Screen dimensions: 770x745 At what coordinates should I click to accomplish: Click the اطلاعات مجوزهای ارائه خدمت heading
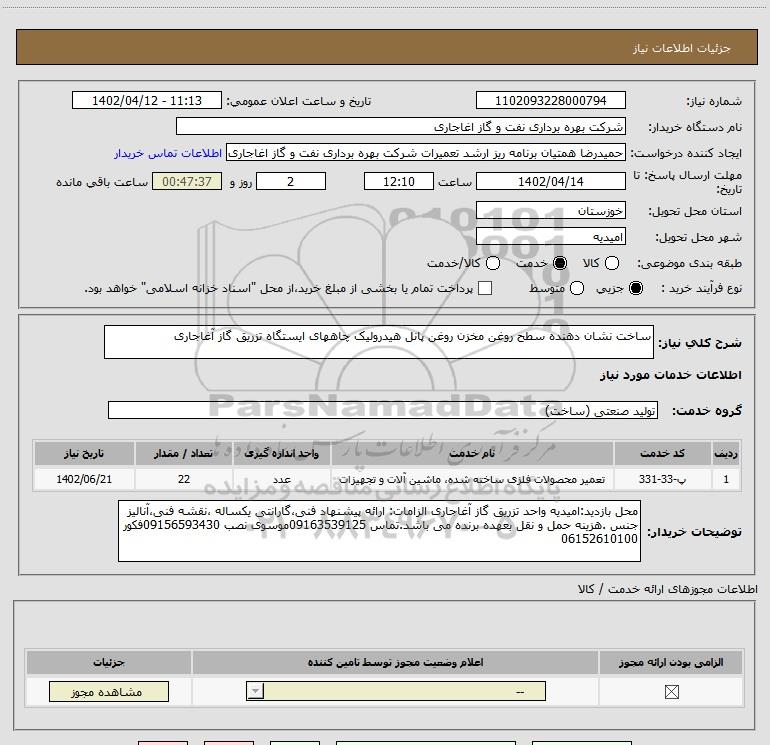(x=667, y=589)
